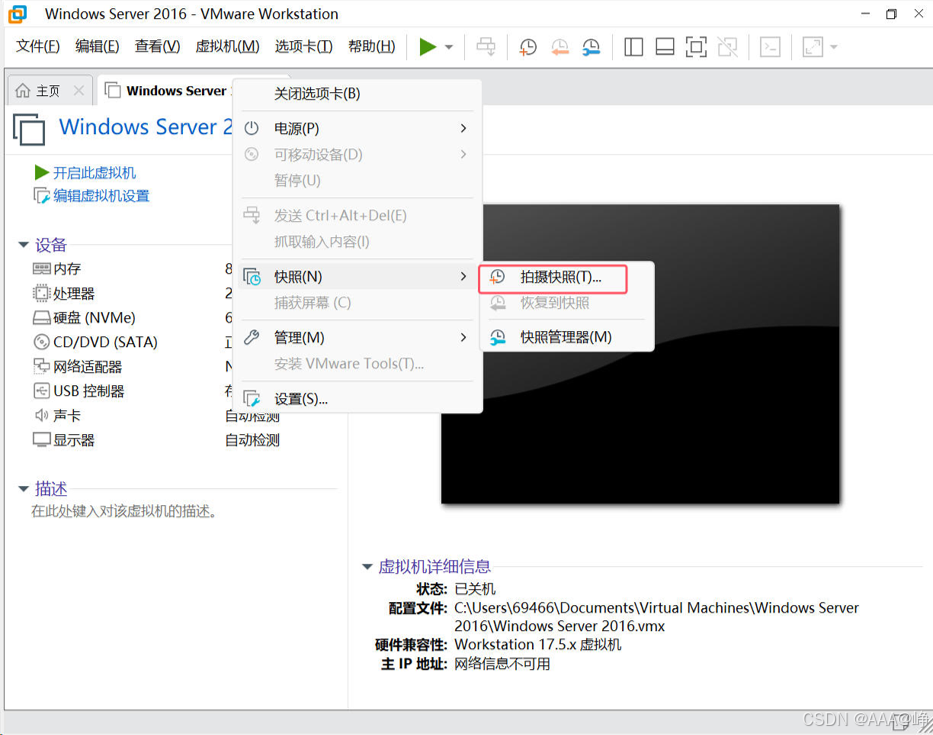Click the 自动检测 value for 显示器
The image size is (933, 735).
(252, 440)
